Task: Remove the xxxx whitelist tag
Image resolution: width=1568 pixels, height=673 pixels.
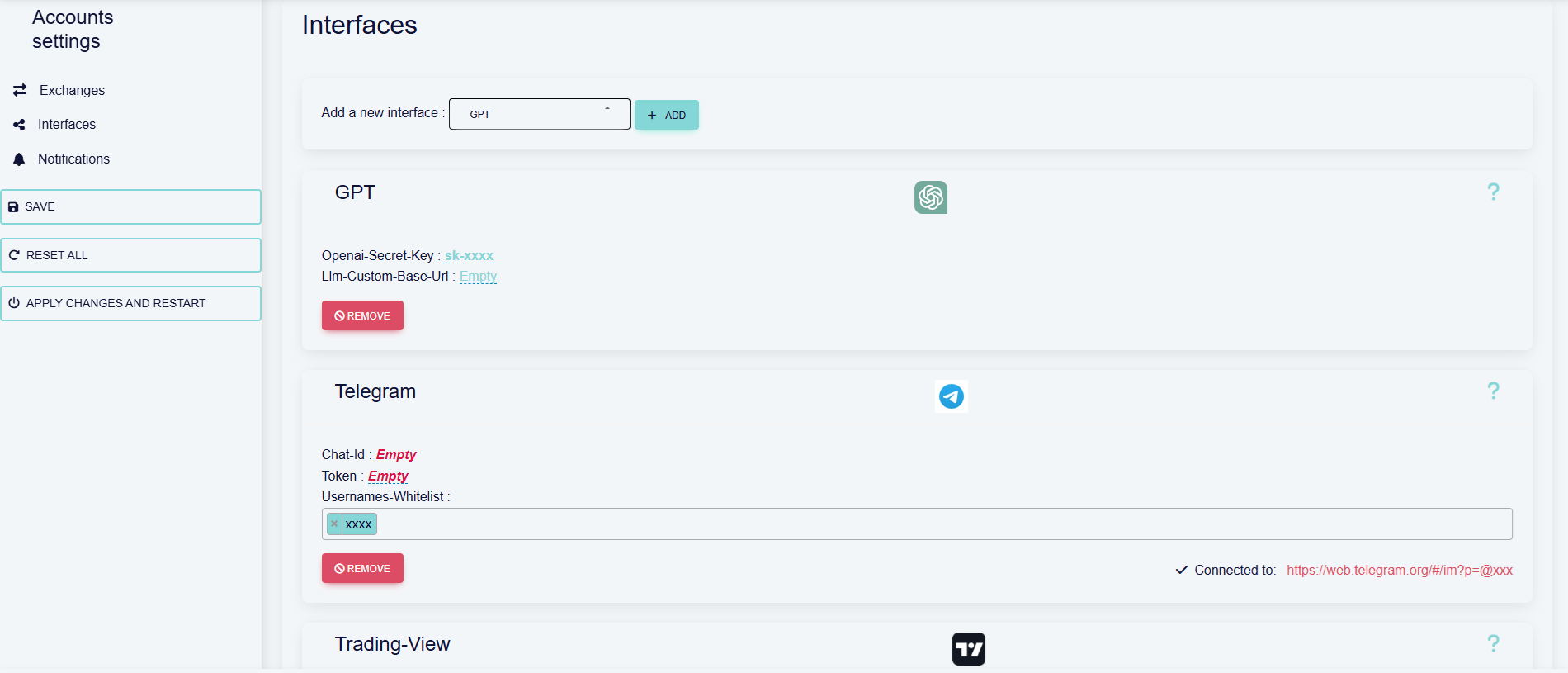Action: pyautogui.click(x=334, y=524)
